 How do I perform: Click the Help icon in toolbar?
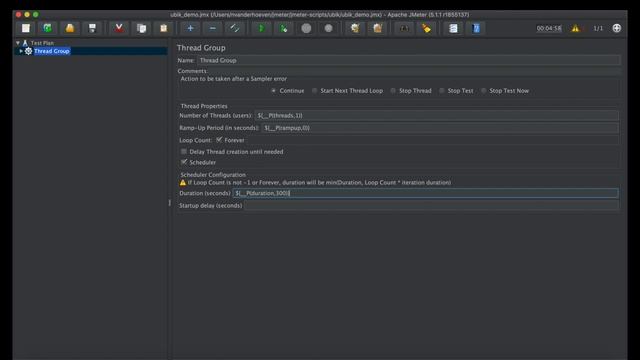[476, 28]
